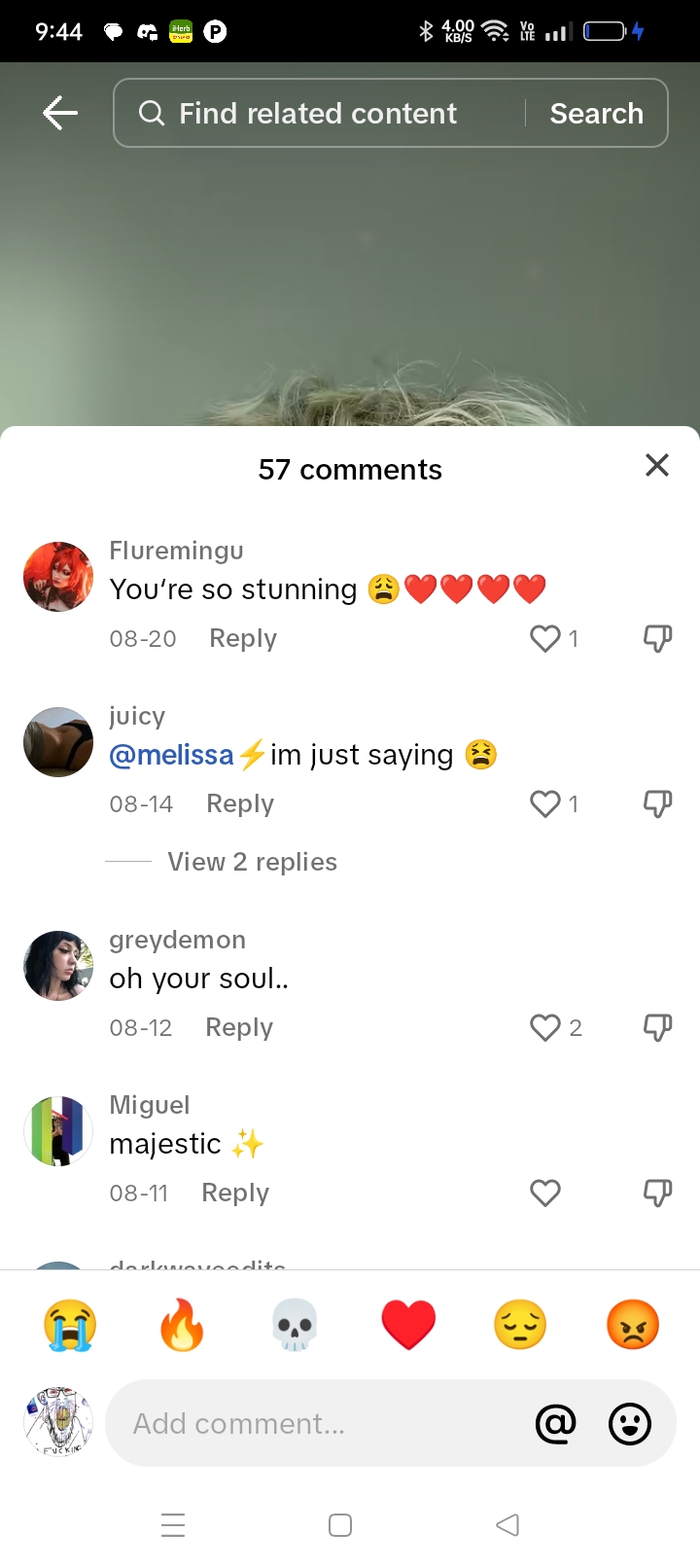Image resolution: width=700 pixels, height=1568 pixels.
Task: Like Miguel's majestic comment
Action: (545, 1194)
